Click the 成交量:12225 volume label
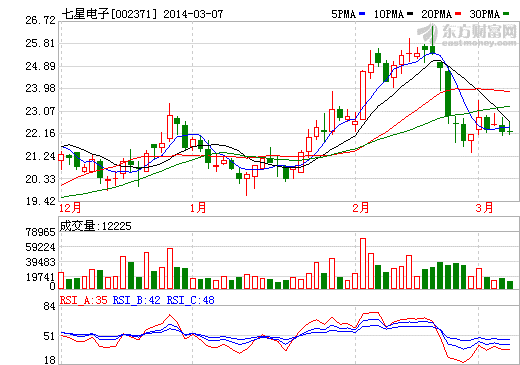 coord(95,226)
